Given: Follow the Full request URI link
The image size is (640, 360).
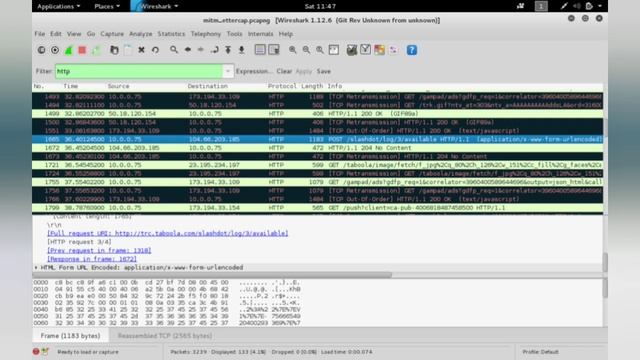Looking at the screenshot, I should click(167, 233).
